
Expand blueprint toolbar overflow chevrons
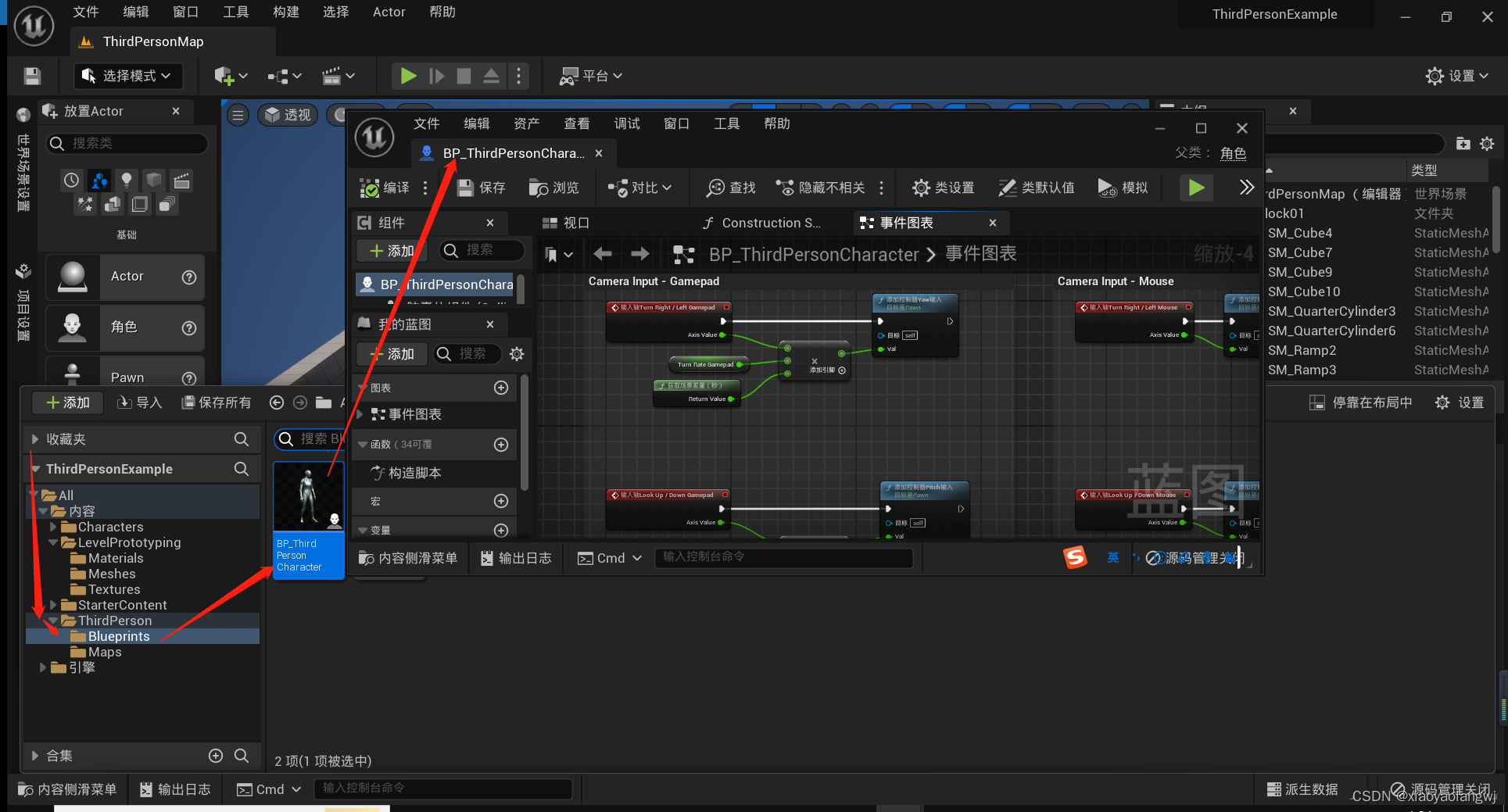click(x=1246, y=188)
